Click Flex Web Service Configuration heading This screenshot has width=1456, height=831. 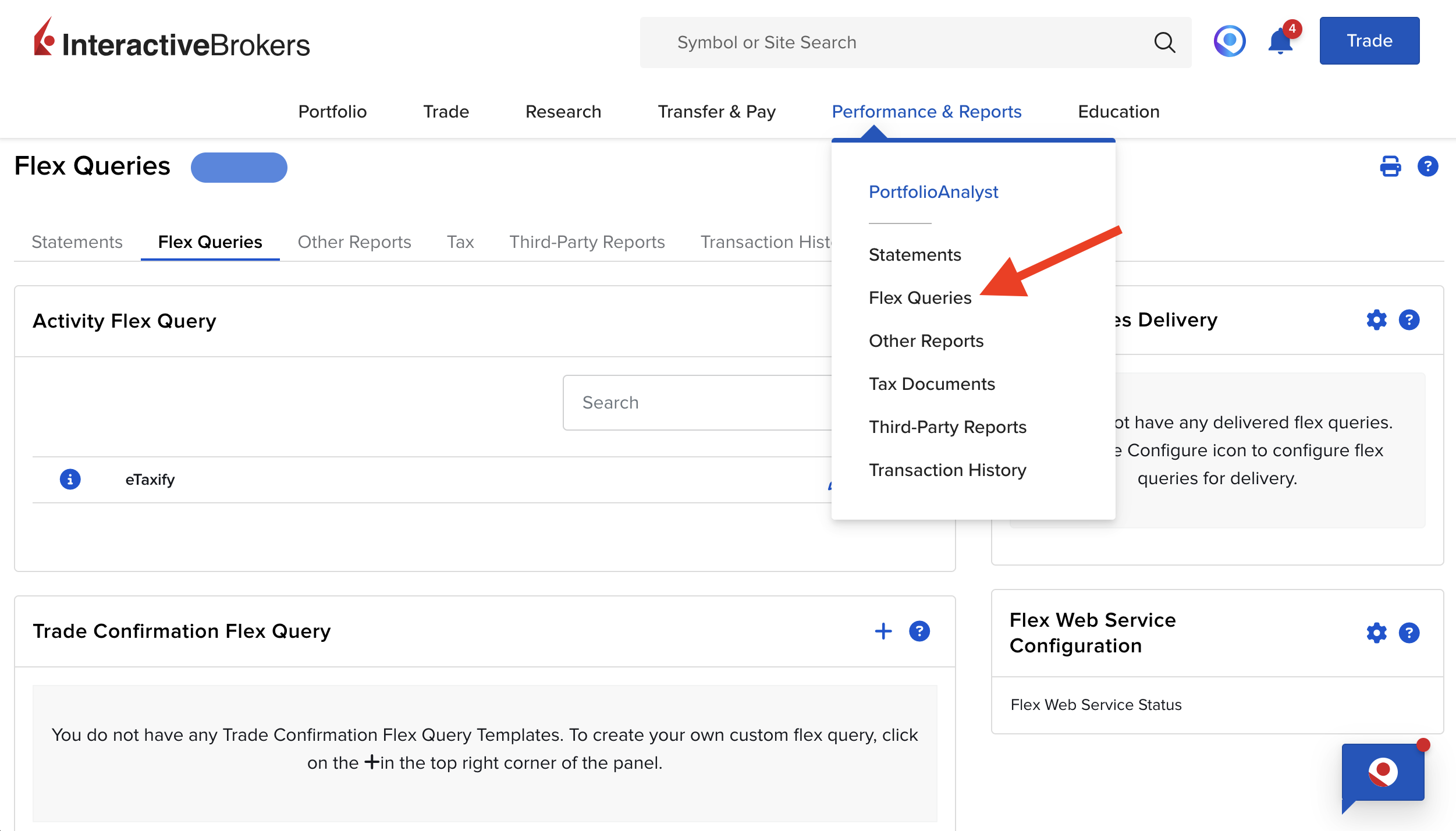pyautogui.click(x=1092, y=633)
